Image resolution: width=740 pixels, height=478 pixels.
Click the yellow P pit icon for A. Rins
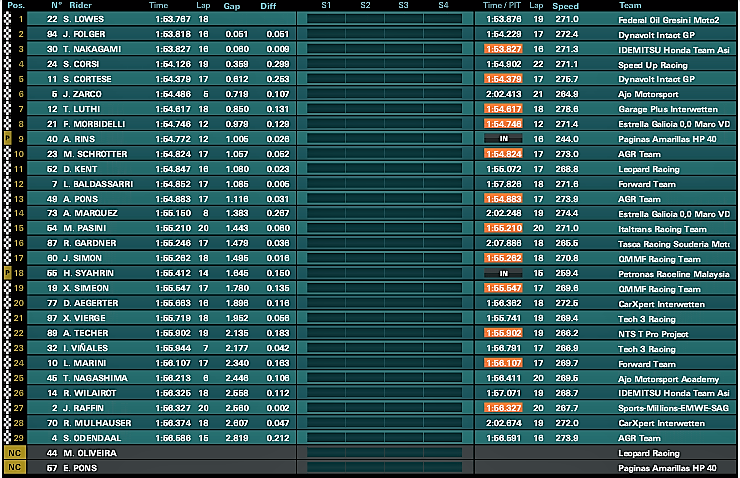pyautogui.click(x=8, y=139)
